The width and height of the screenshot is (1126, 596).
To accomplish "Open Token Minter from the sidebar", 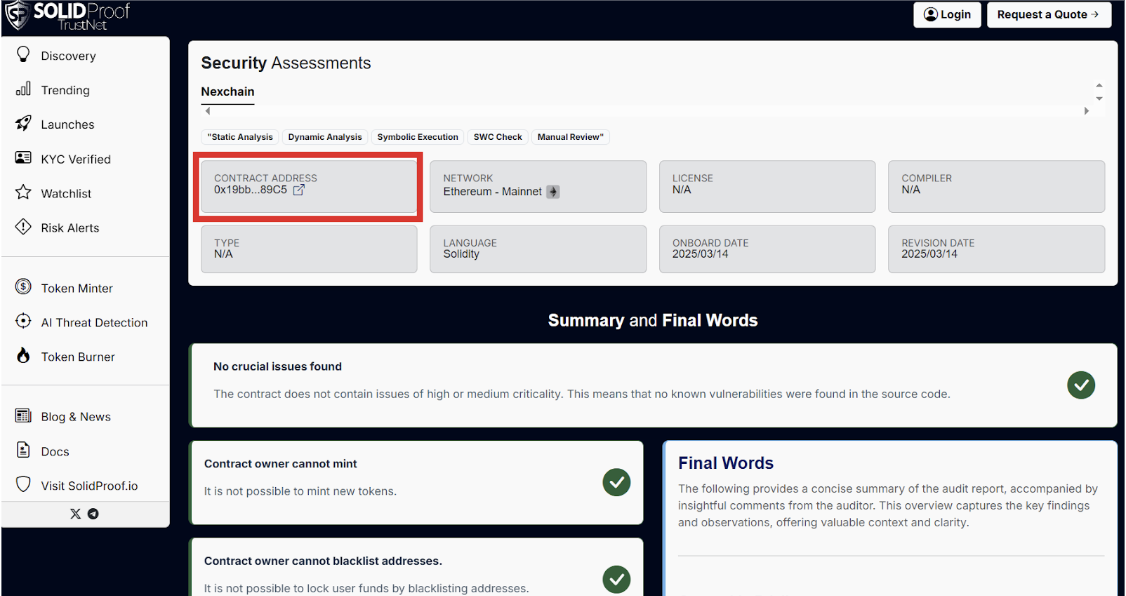I will [x=76, y=288].
